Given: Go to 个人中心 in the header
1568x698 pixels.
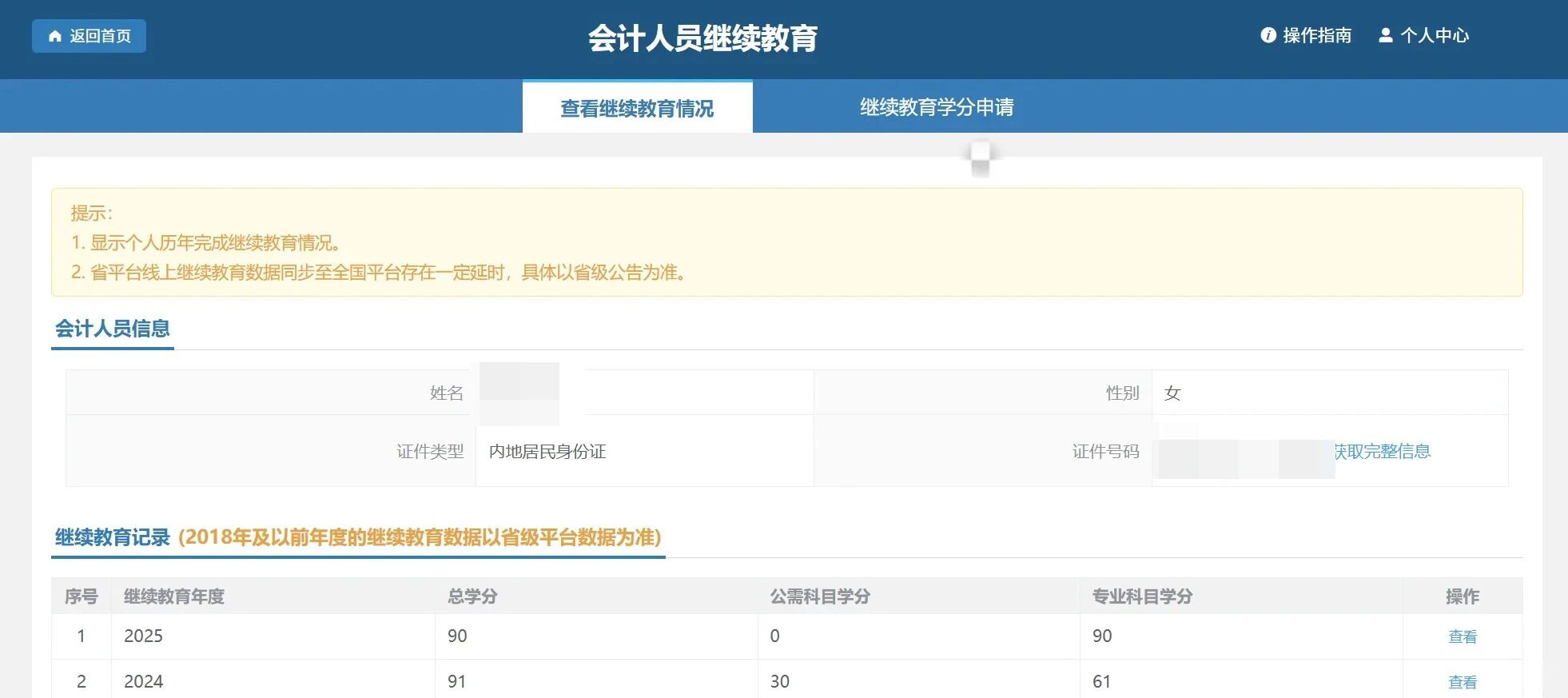Looking at the screenshot, I should (x=1434, y=35).
